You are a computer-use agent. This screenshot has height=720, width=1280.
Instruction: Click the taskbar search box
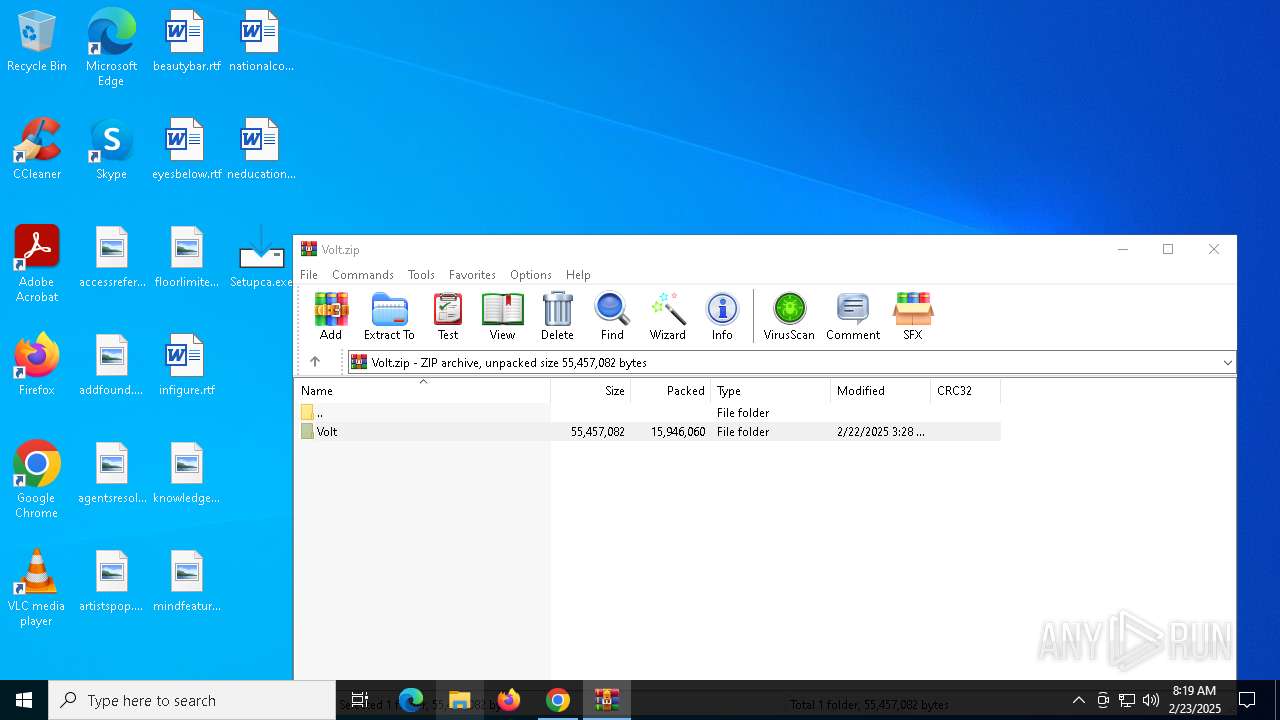pyautogui.click(x=192, y=700)
